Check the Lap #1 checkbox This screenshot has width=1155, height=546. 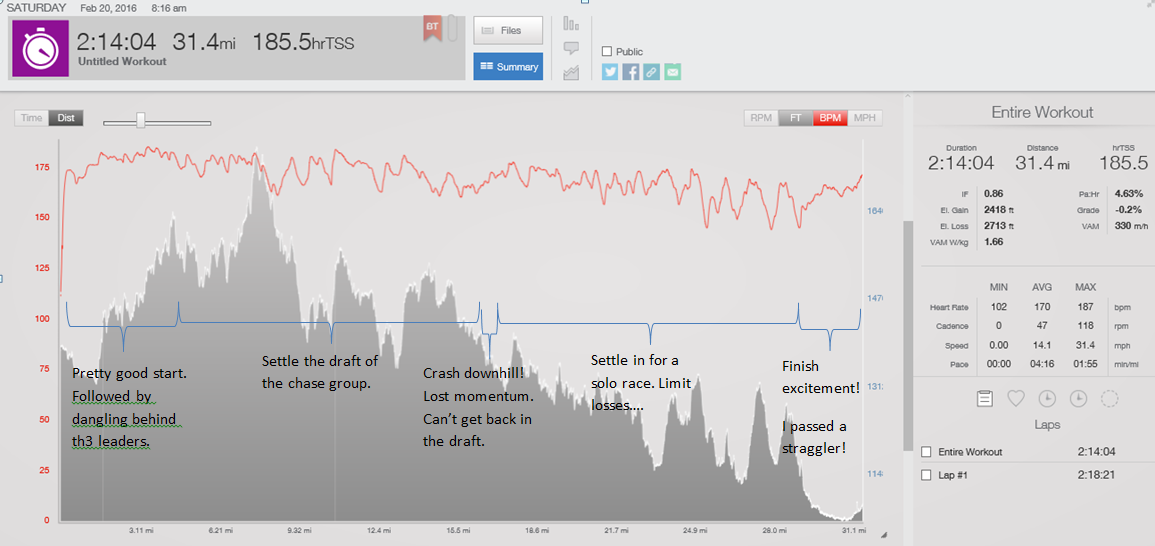(x=926, y=475)
